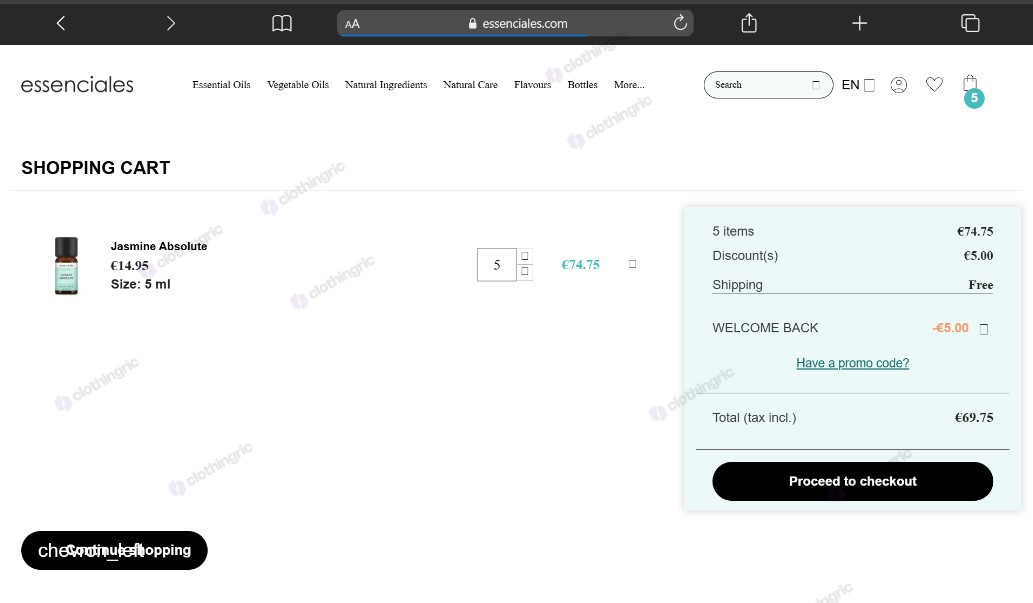Open the Natural Care menu

click(x=470, y=84)
